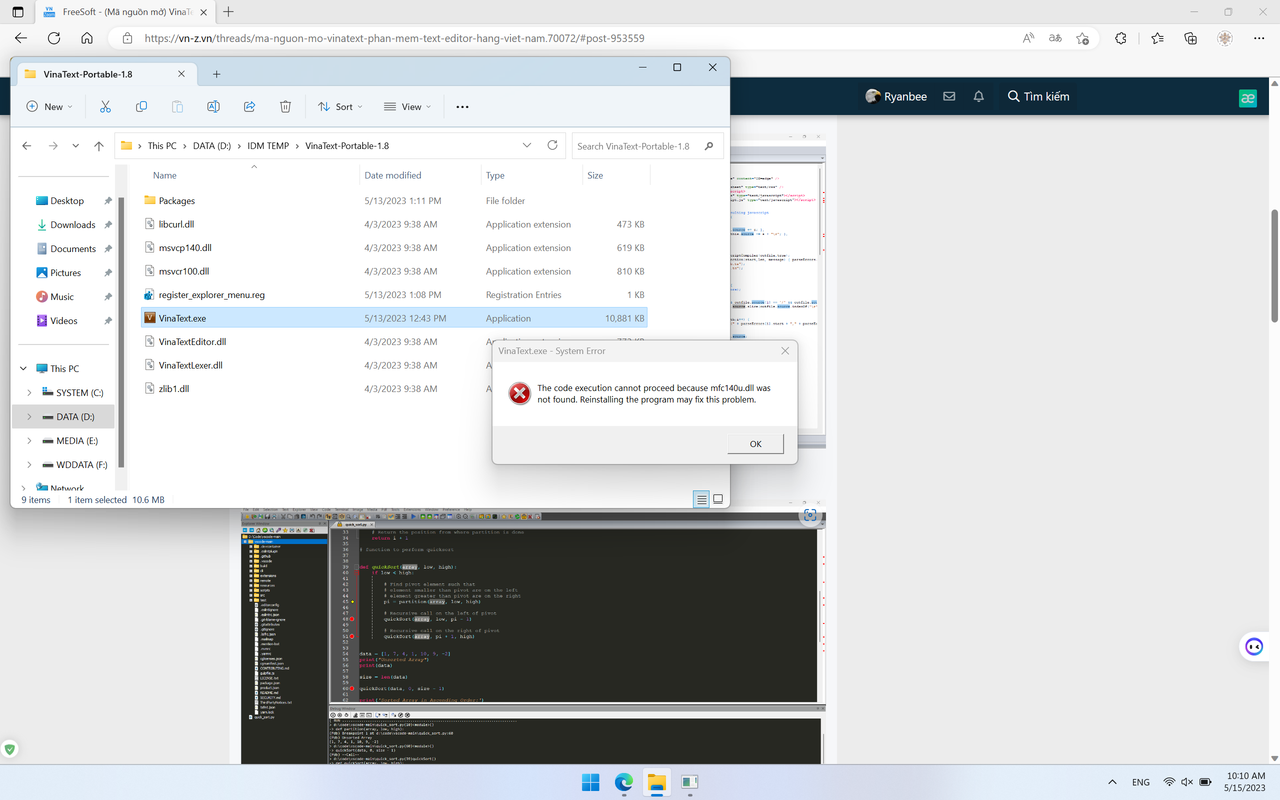1280x800 pixels.
Task: Click the Delete trash icon in Explorer
Action: point(285,107)
